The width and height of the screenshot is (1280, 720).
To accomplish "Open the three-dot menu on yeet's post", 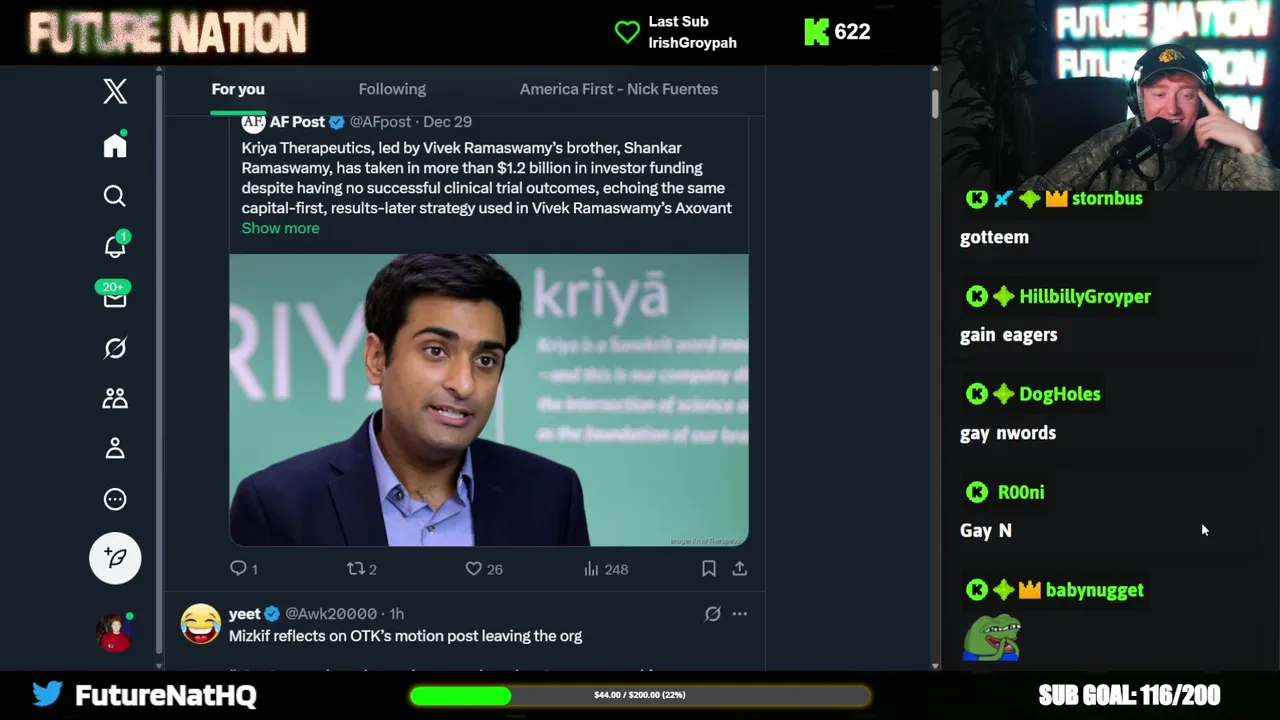I will tap(739, 614).
